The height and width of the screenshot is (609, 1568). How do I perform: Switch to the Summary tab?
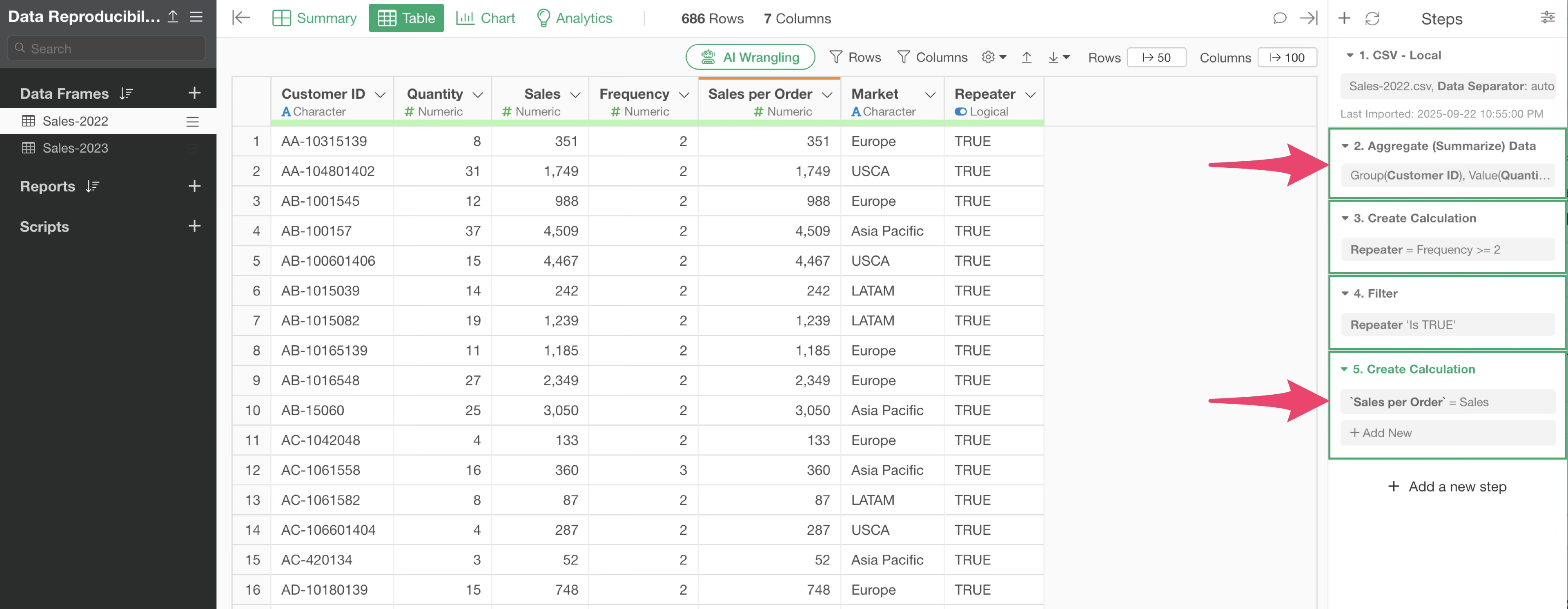(315, 18)
